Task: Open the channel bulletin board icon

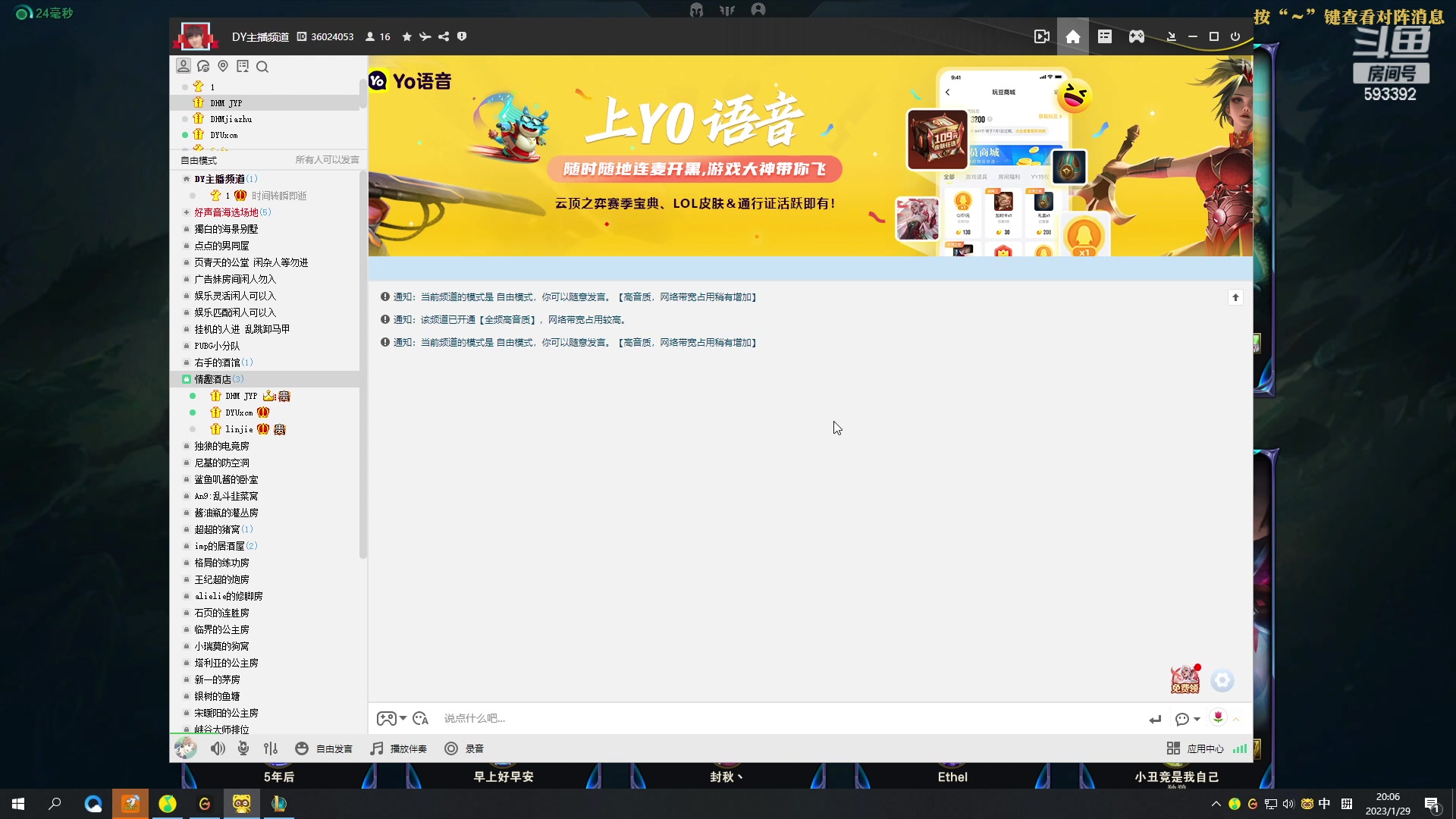Action: (243, 66)
